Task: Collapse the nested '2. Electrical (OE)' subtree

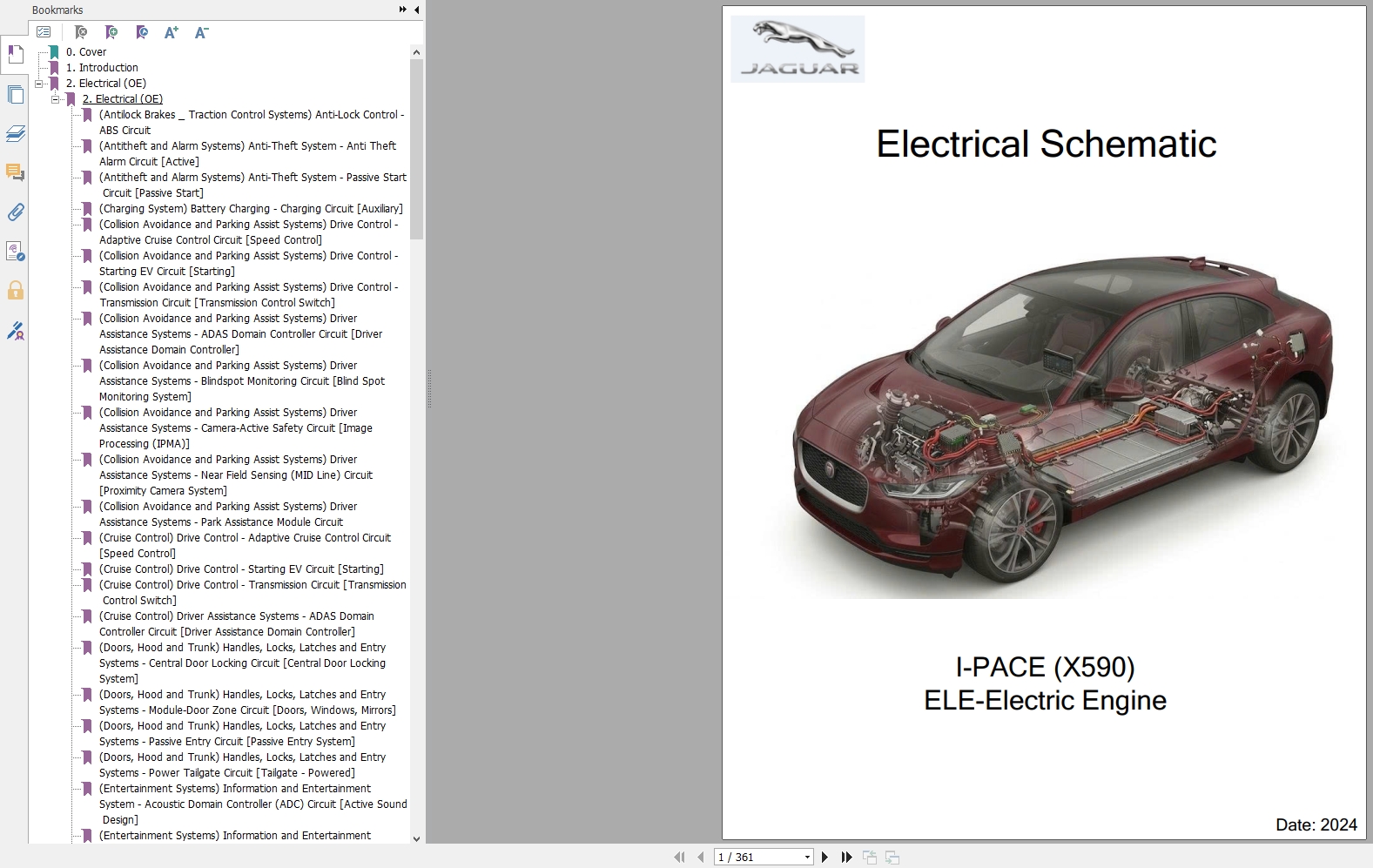Action: (56, 99)
